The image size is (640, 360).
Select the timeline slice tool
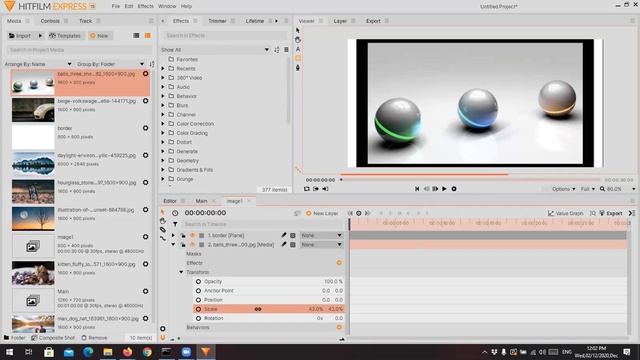click(162, 229)
